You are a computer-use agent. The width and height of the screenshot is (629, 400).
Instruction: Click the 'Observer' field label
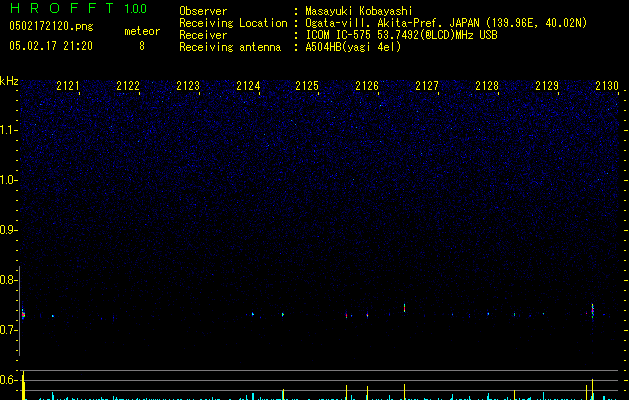[203, 11]
